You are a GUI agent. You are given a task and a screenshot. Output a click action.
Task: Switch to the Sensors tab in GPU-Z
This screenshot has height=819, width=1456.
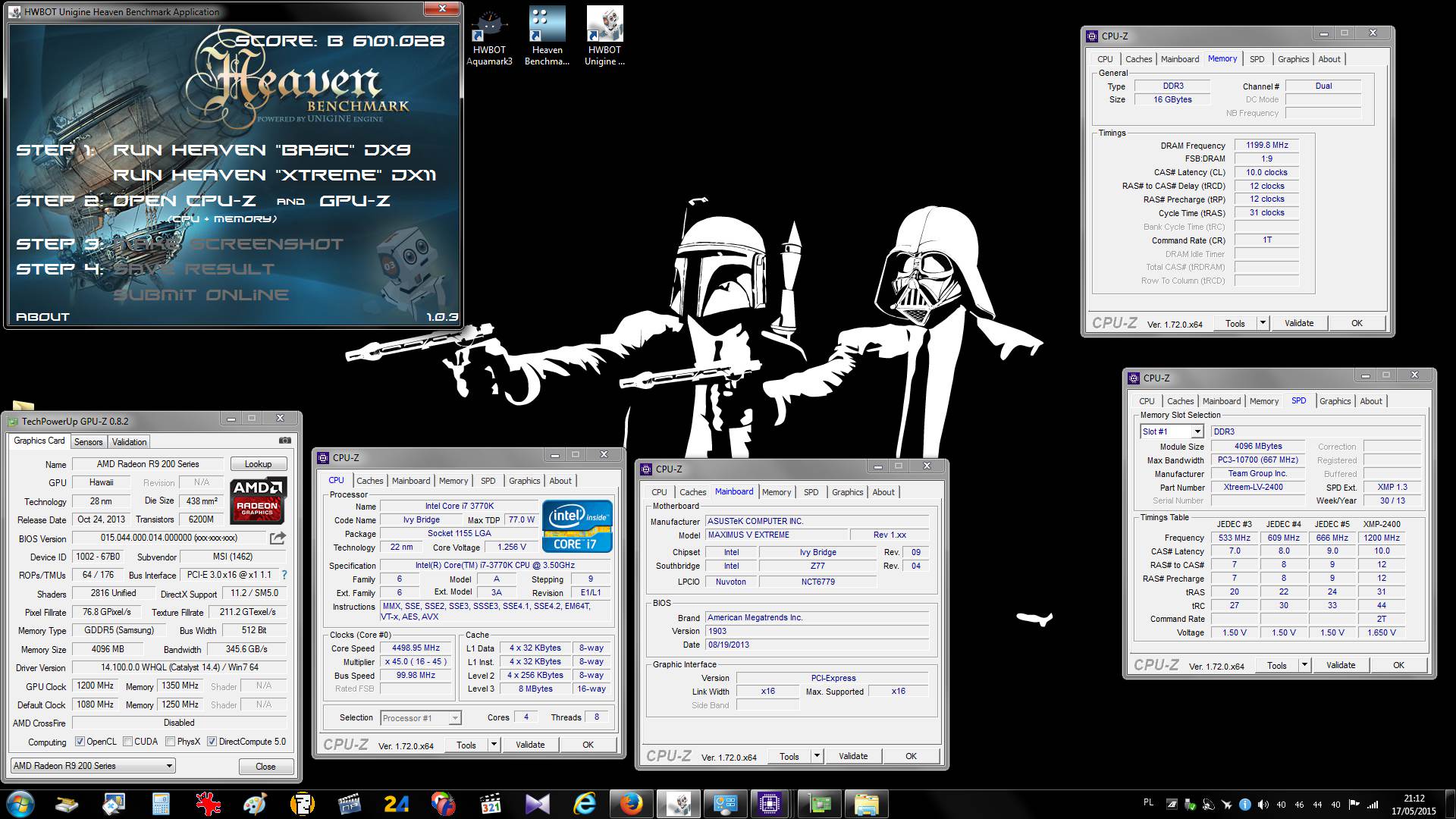point(88,442)
